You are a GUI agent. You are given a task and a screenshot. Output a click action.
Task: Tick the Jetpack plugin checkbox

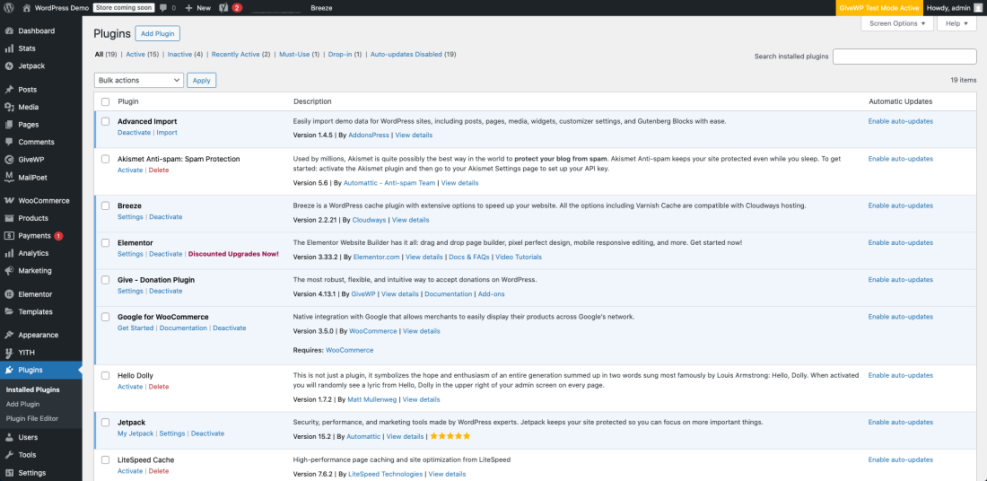[x=106, y=422]
